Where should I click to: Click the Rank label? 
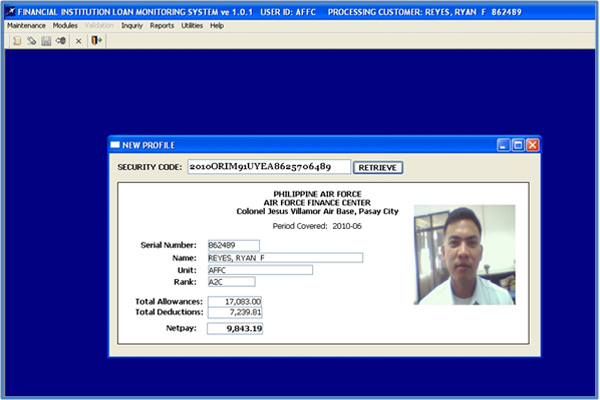(x=185, y=282)
